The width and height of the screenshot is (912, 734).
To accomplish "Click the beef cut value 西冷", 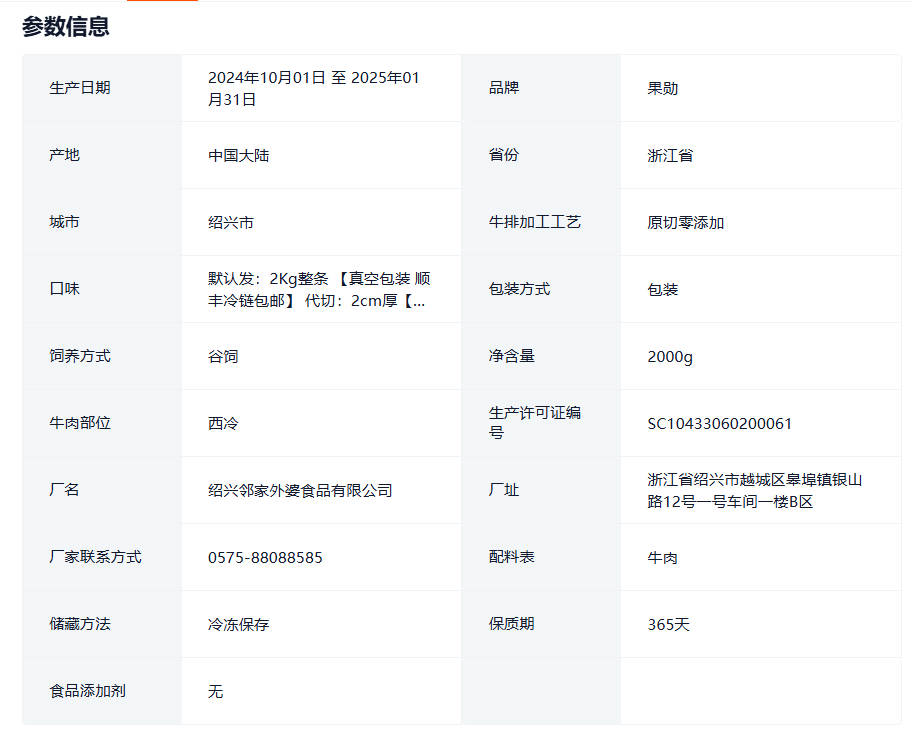I will coord(223,423).
